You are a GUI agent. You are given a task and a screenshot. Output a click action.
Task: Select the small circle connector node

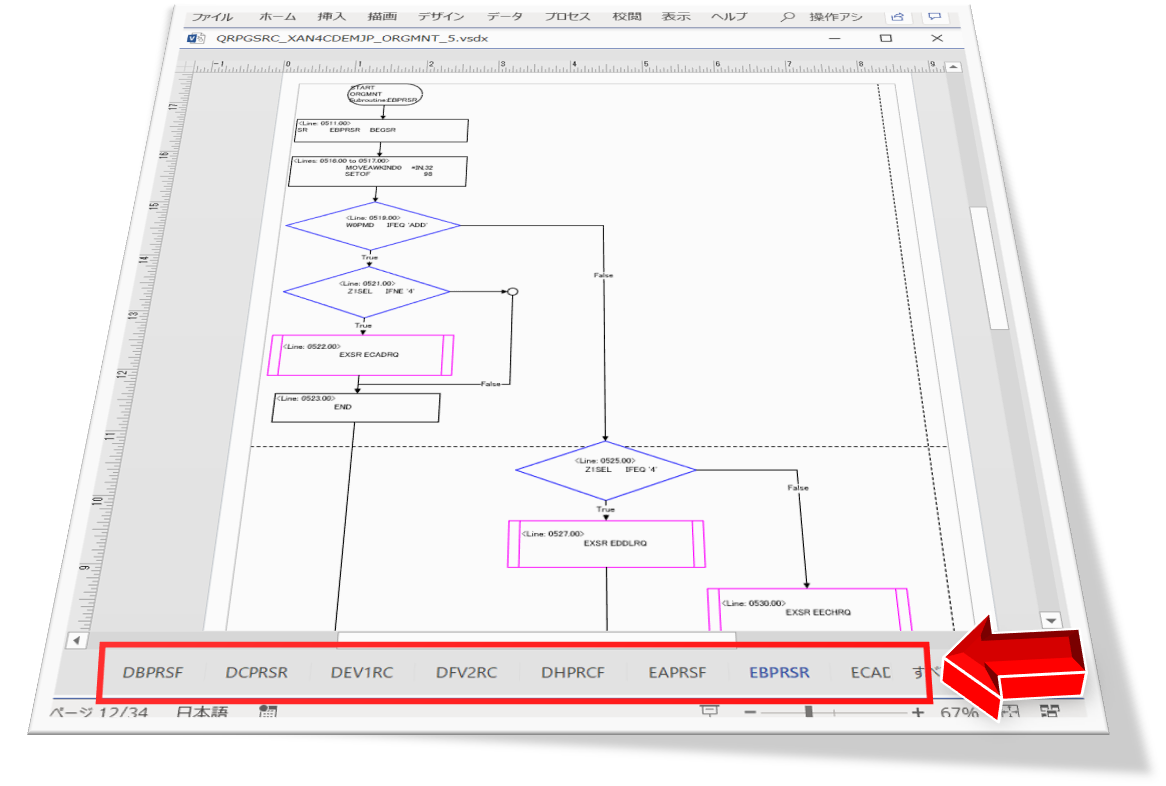click(x=512, y=291)
